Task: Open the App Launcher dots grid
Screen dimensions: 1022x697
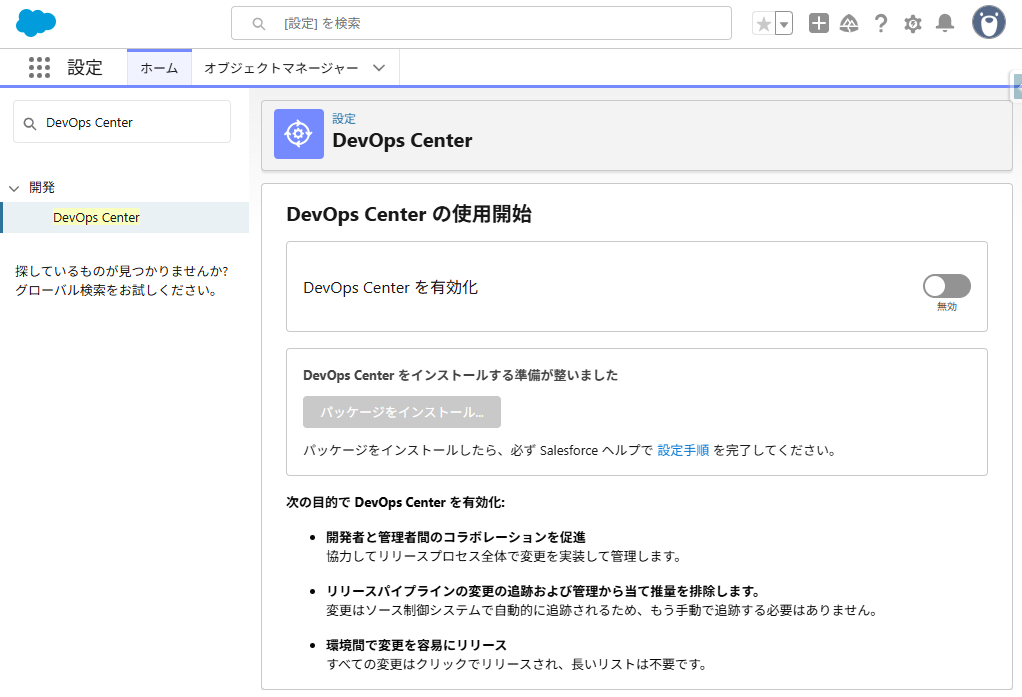Action: [x=39, y=67]
